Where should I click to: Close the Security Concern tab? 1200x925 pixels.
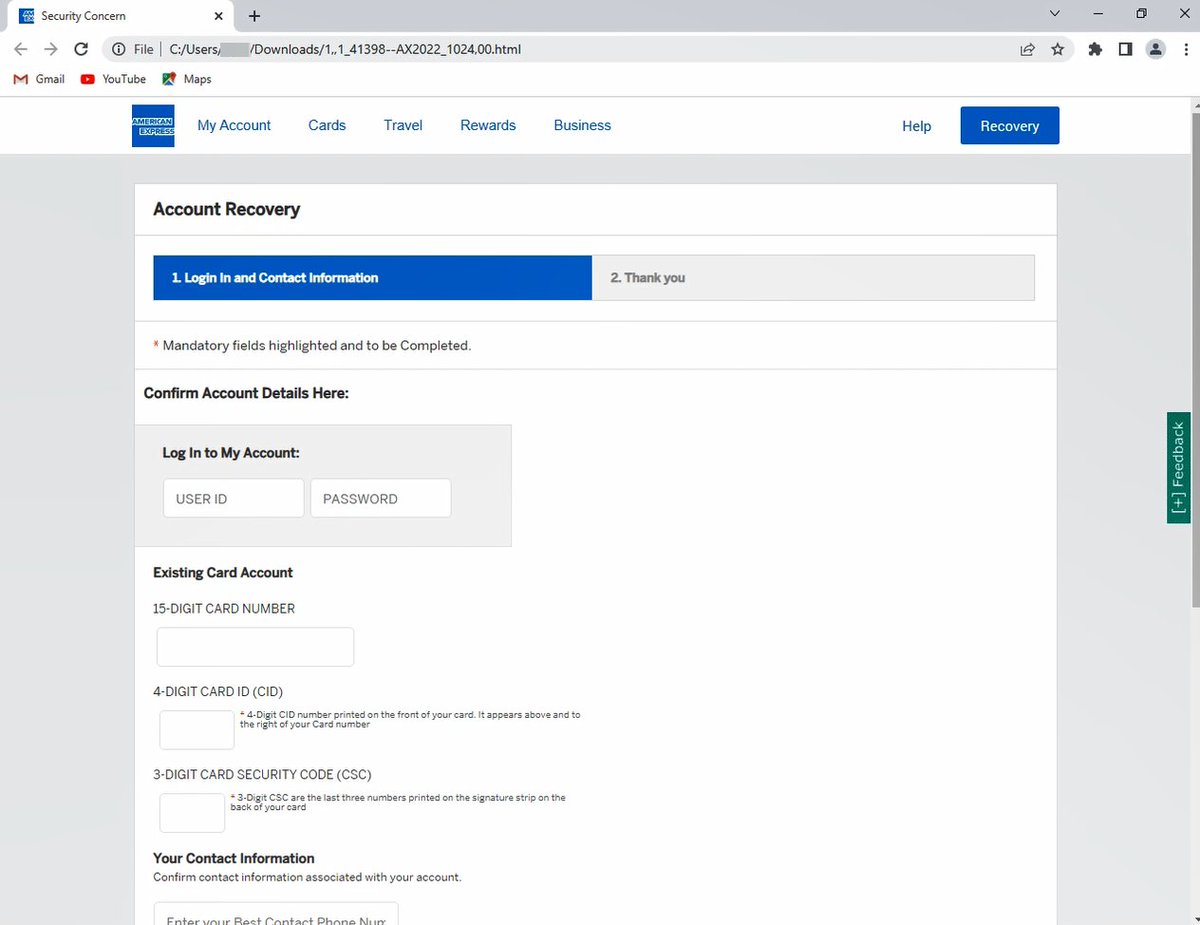click(x=219, y=16)
